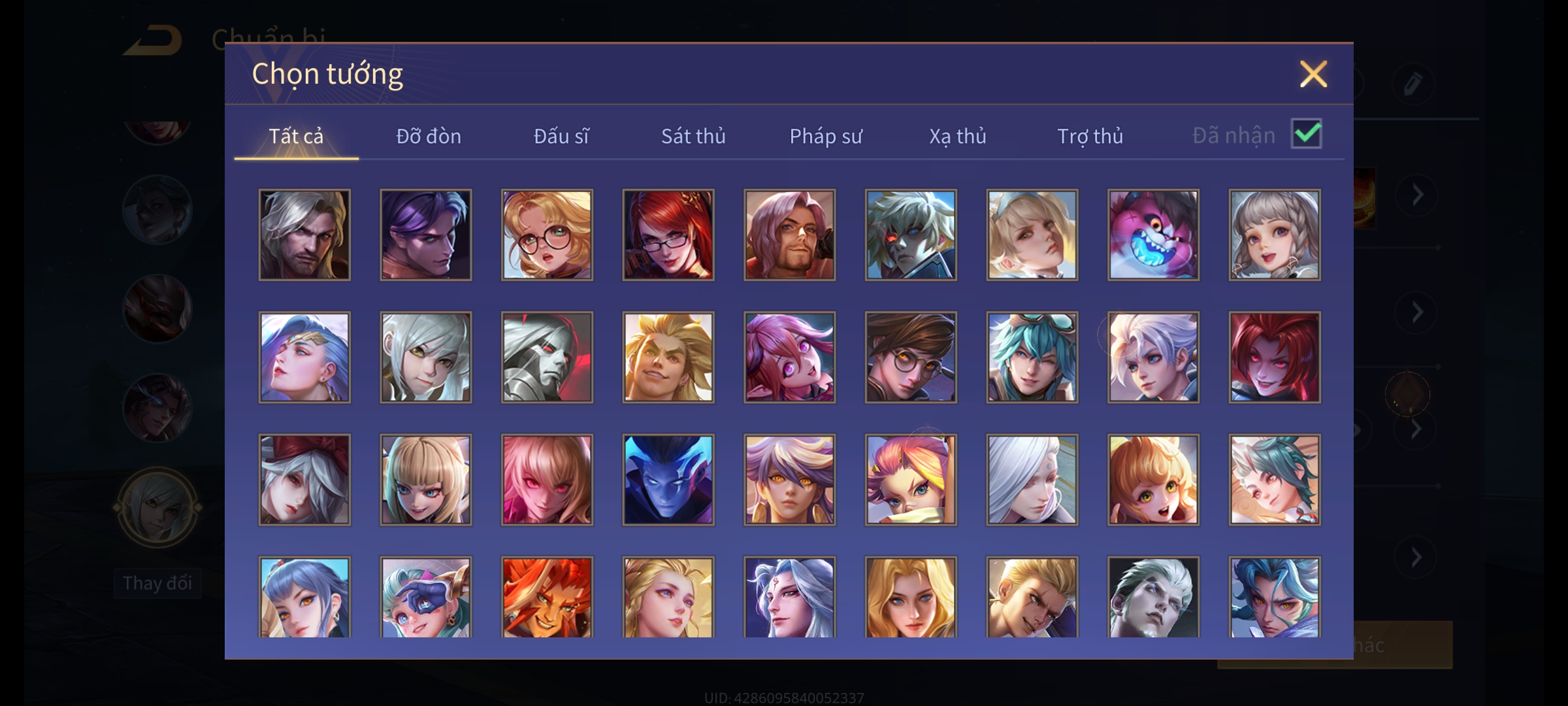Screen dimensions: 1568x706
Task: Pick the red-skinned horned demon girl
Action: [x=1275, y=357]
